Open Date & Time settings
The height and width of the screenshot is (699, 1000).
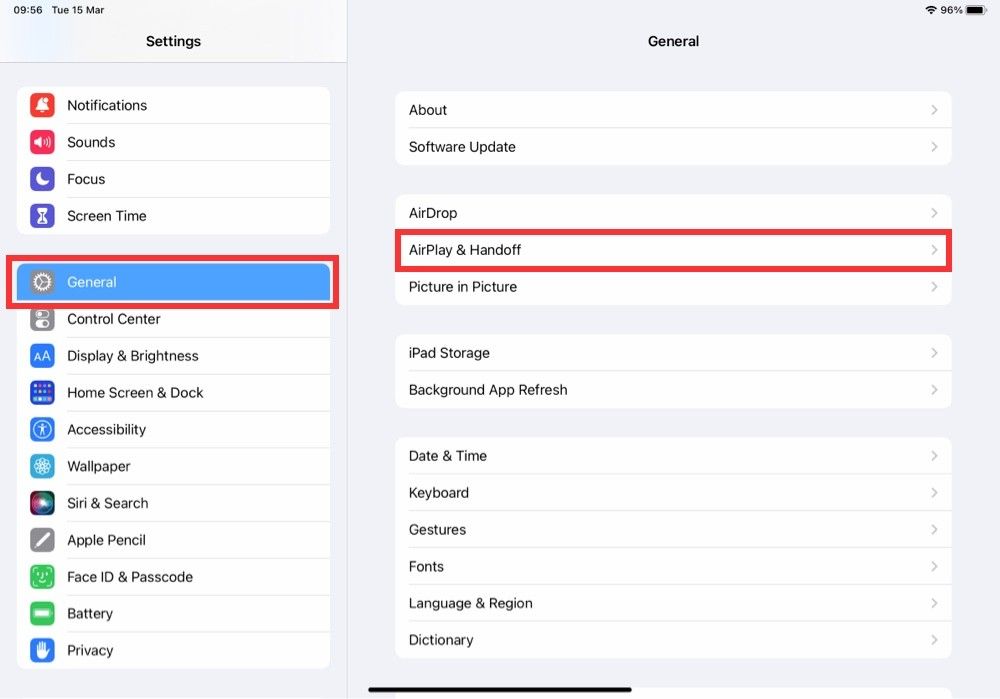(673, 455)
